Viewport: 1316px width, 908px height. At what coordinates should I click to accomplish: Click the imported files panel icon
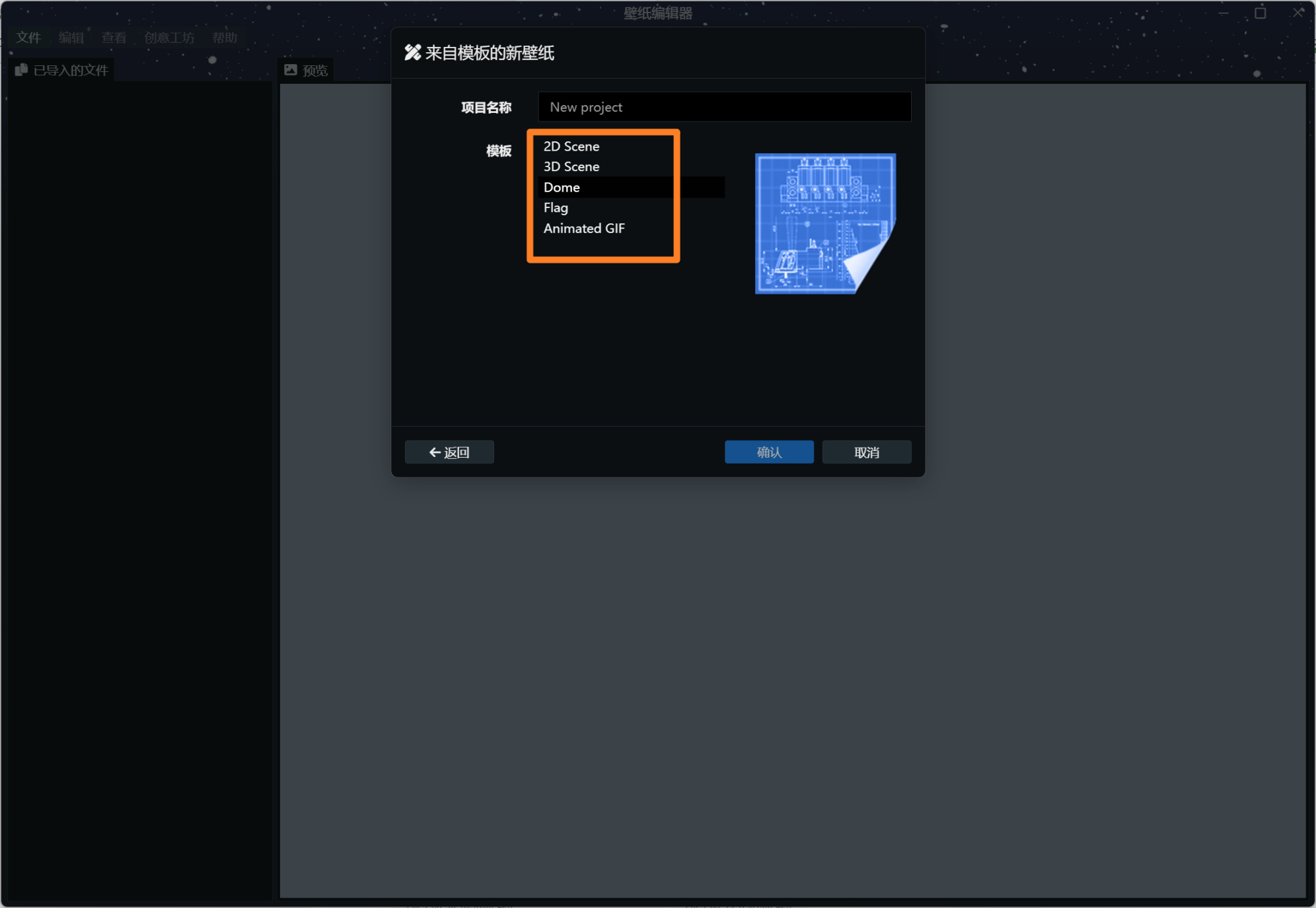point(21,70)
